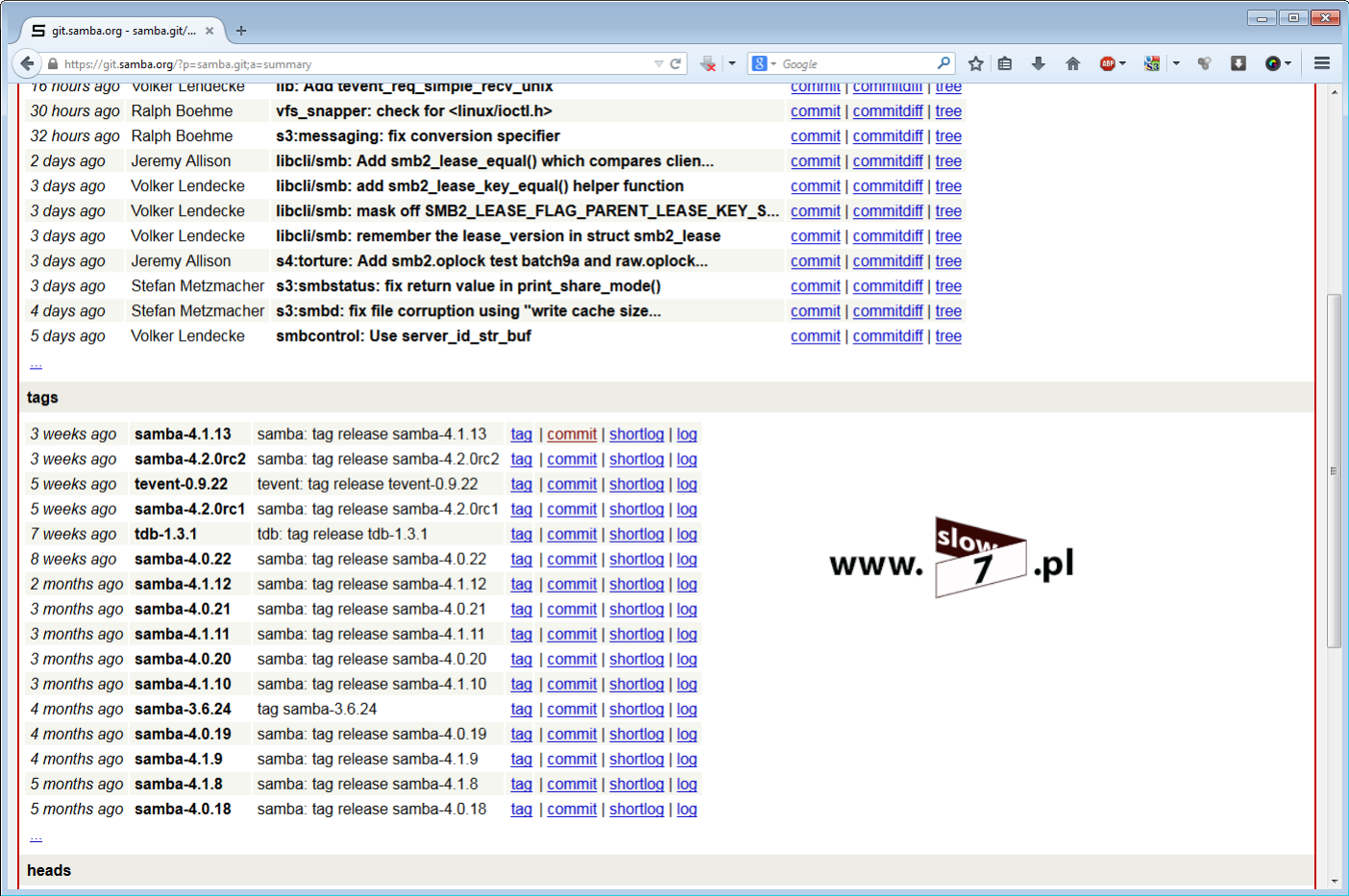Open commit link for samba-4.1.13 tag
This screenshot has height=896, width=1349.
tap(572, 434)
